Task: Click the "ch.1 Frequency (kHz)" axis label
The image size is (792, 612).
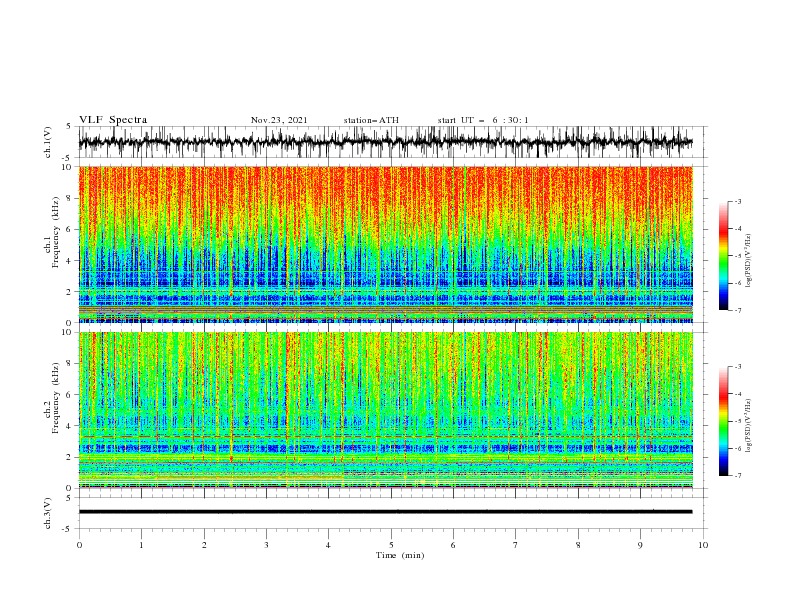Action: (52, 233)
